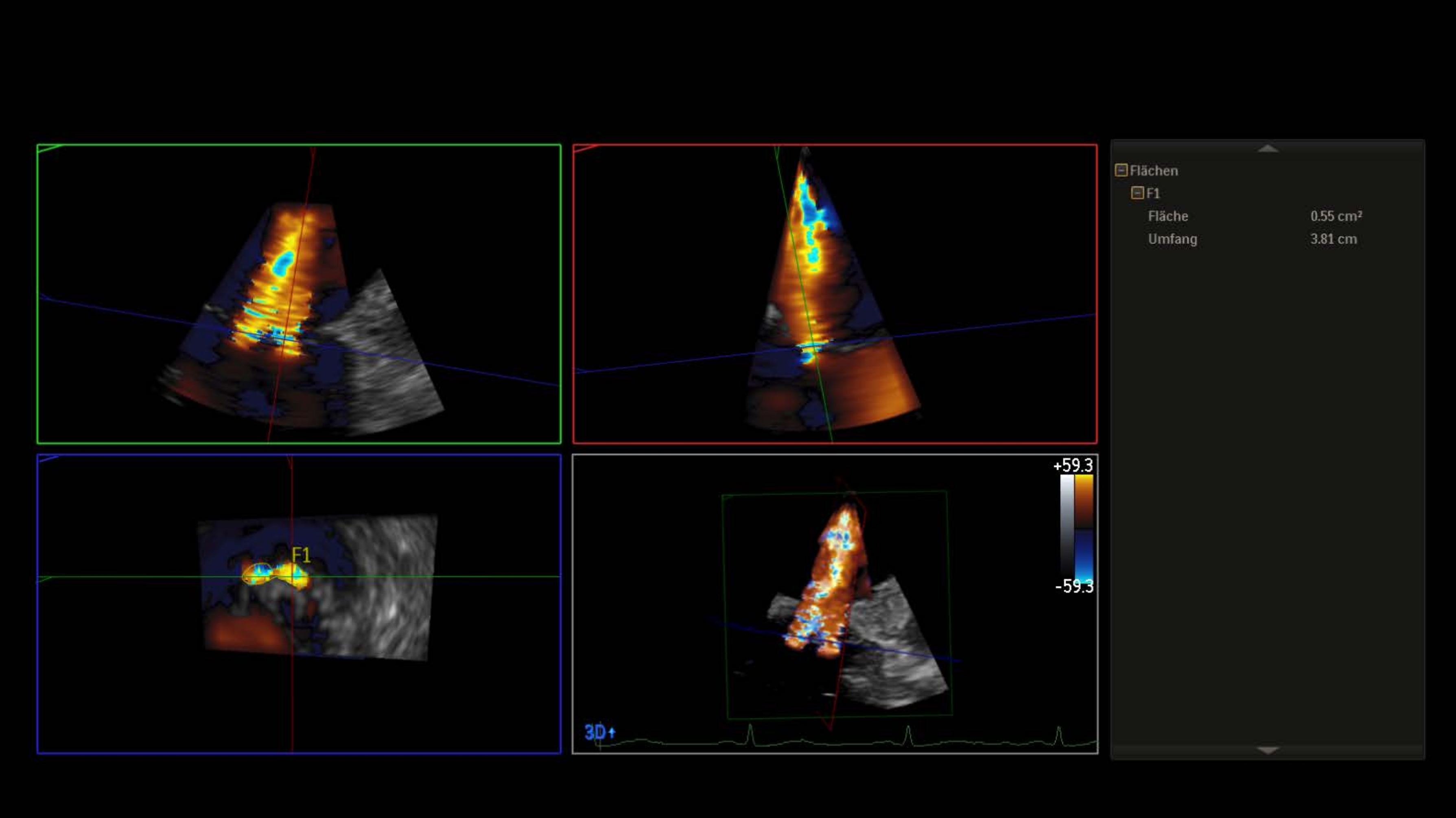Image resolution: width=1456 pixels, height=818 pixels.
Task: Click the blue plane's top-left corner marker
Action: click(48, 459)
